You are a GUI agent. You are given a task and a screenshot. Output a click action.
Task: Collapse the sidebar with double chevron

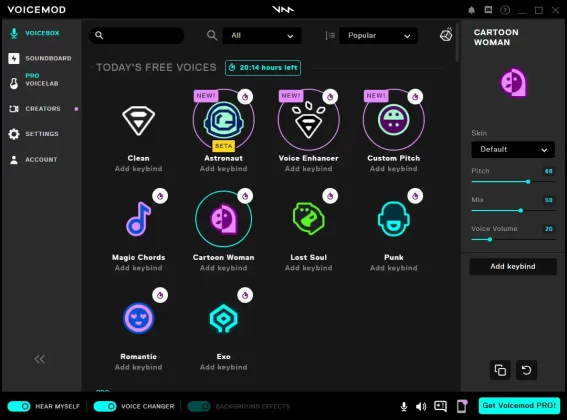39,359
